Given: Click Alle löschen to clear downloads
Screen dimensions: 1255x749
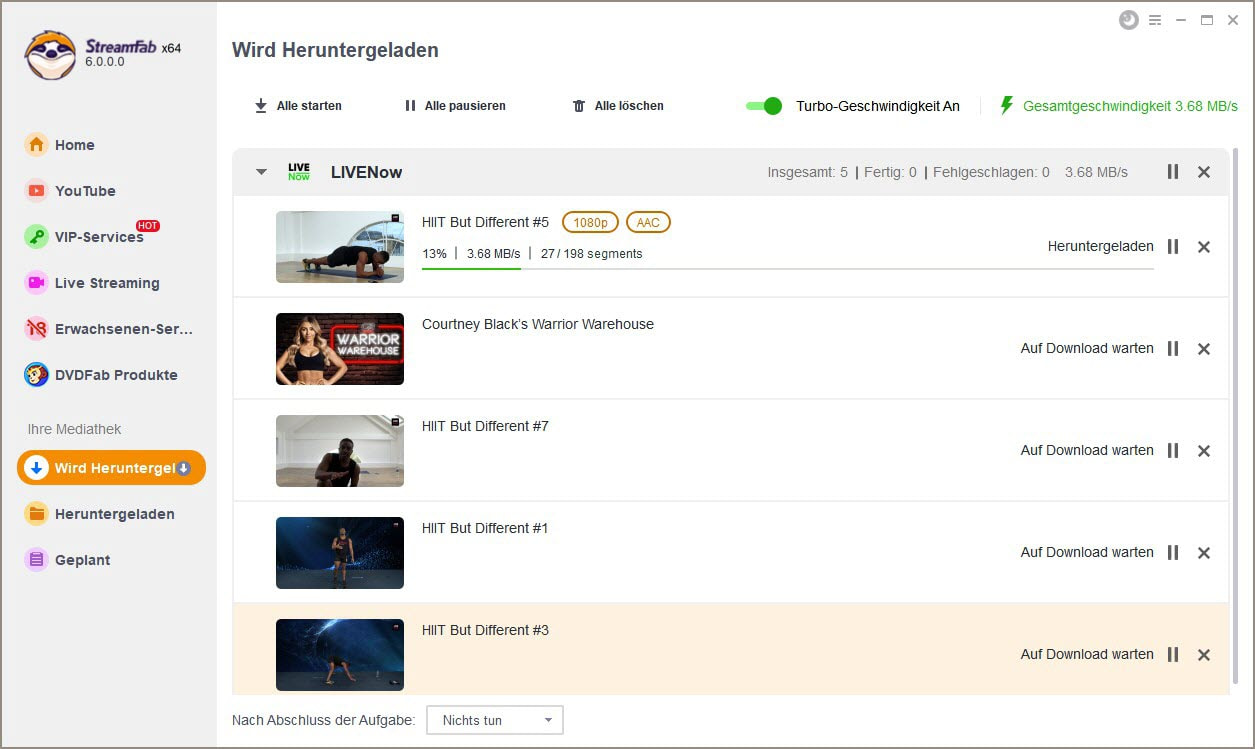Looking at the screenshot, I should [618, 106].
